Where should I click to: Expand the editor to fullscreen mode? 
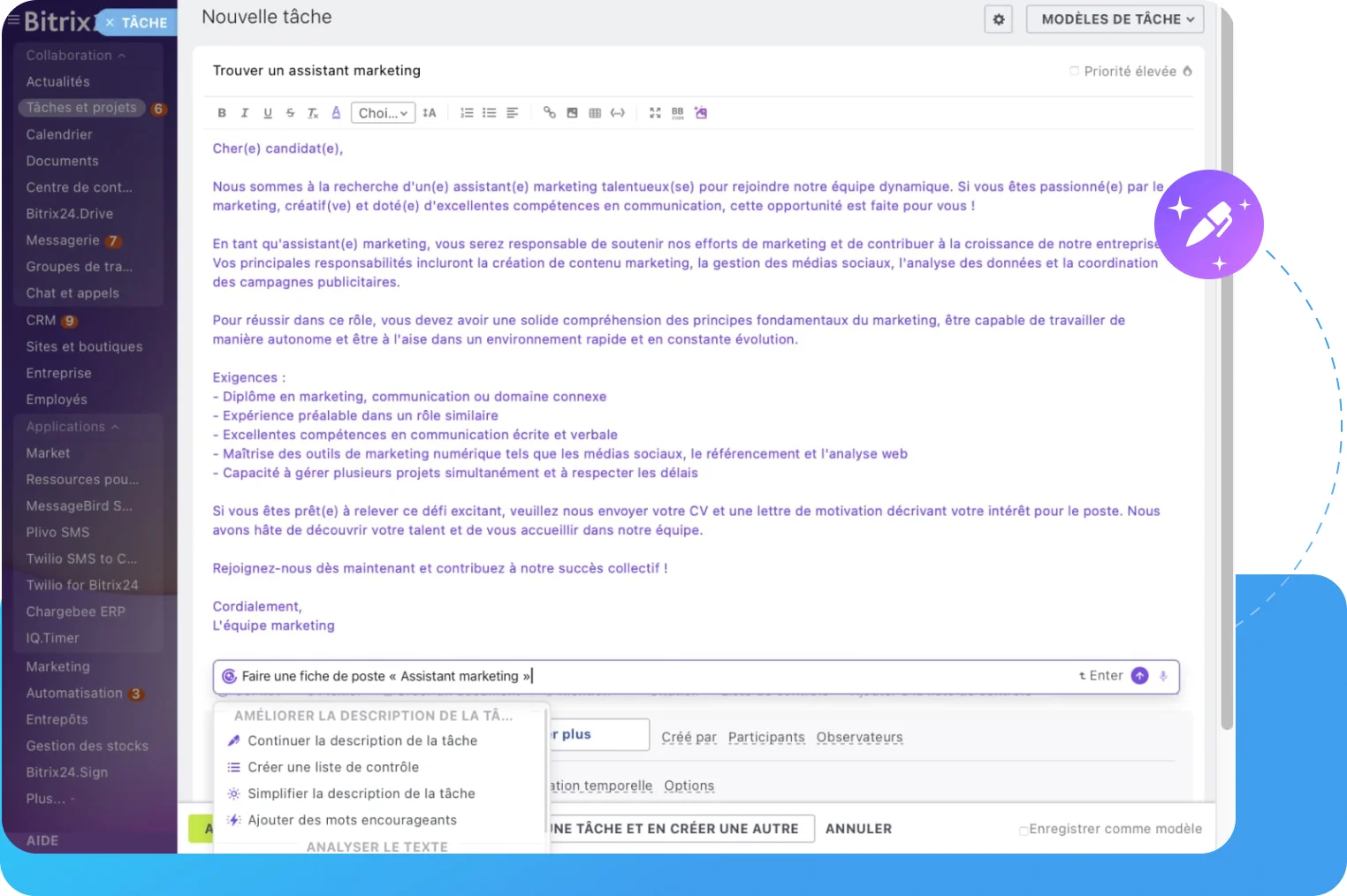[655, 112]
